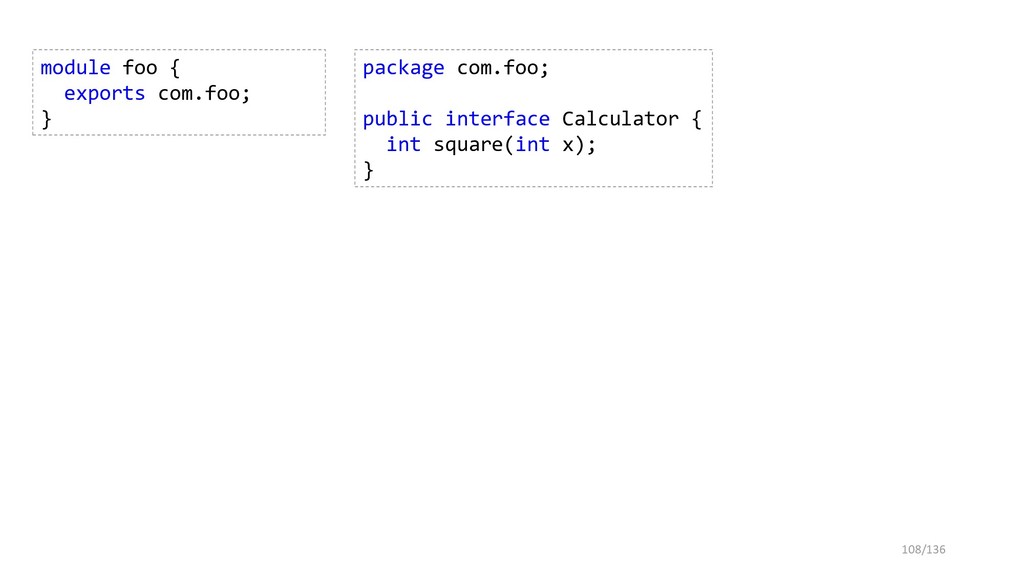Click the opening brace after Calculator
Viewport: 1024px width, 576px height.
[696, 119]
